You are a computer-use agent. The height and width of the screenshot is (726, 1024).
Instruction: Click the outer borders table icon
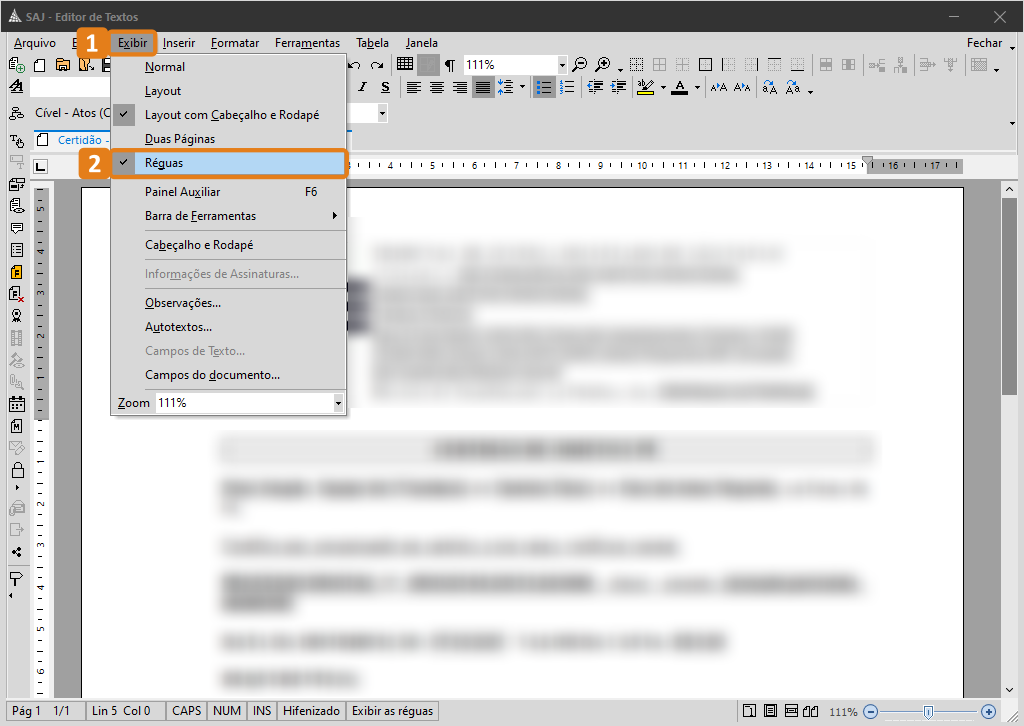(x=705, y=64)
